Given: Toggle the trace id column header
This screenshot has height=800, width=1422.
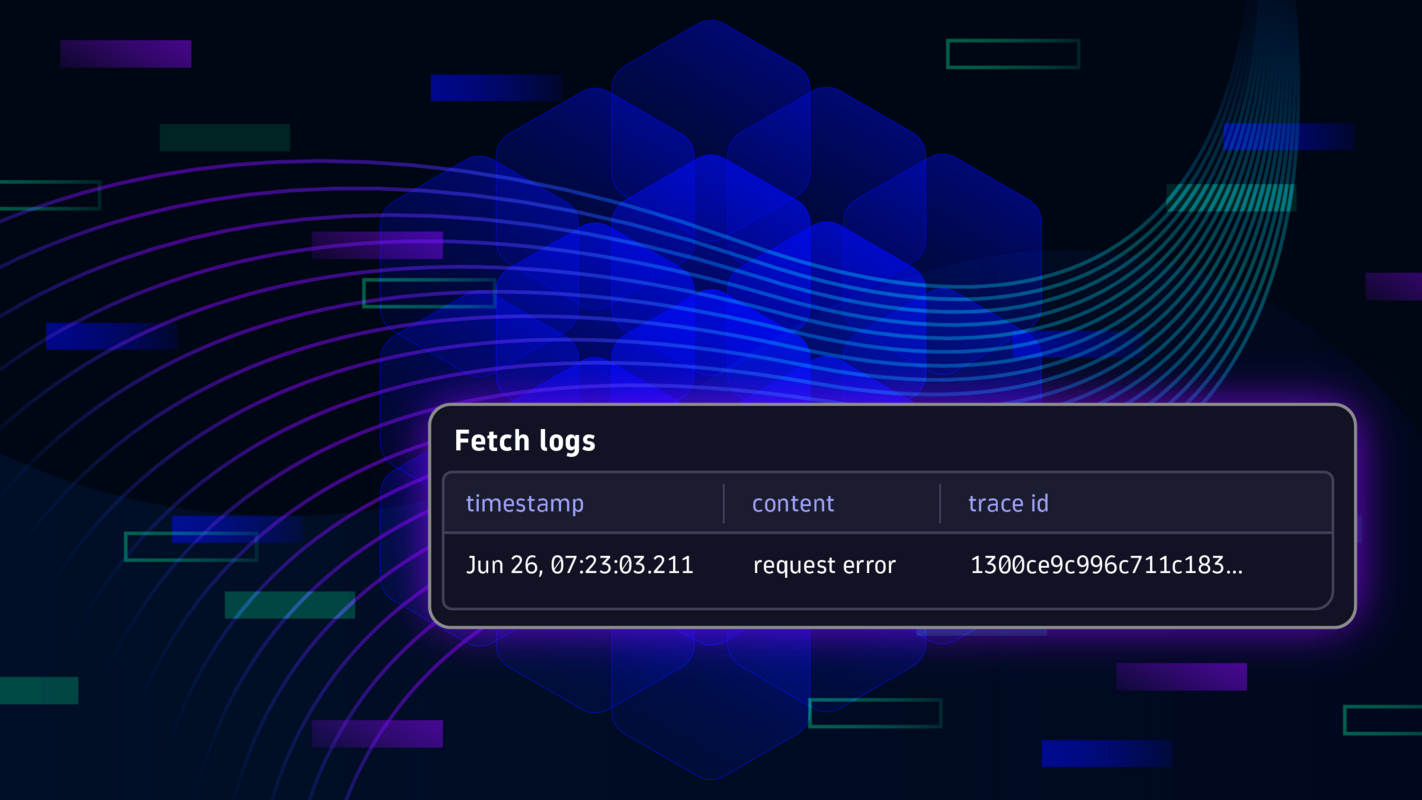Looking at the screenshot, I should (x=1008, y=503).
